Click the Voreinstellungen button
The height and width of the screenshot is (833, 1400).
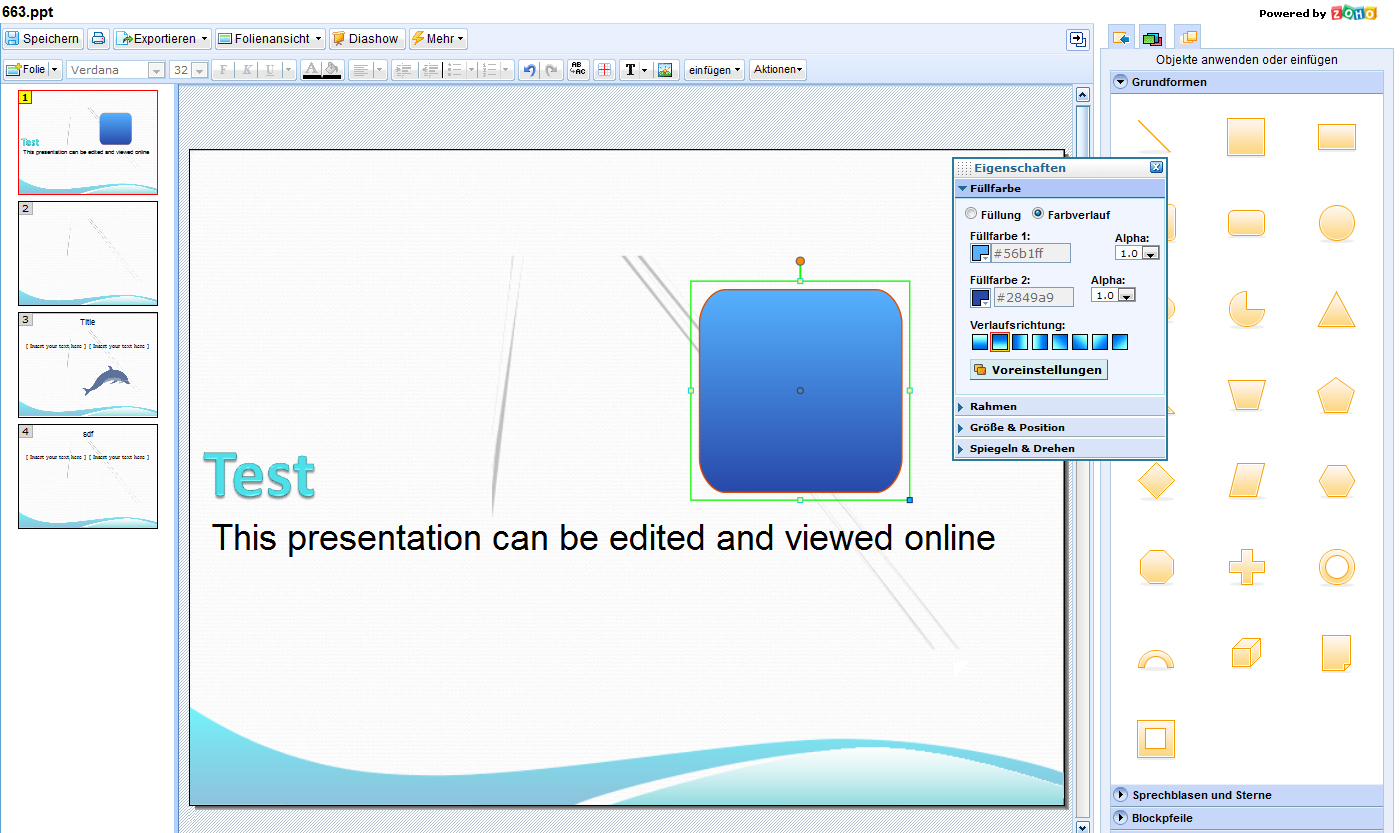(1039, 370)
